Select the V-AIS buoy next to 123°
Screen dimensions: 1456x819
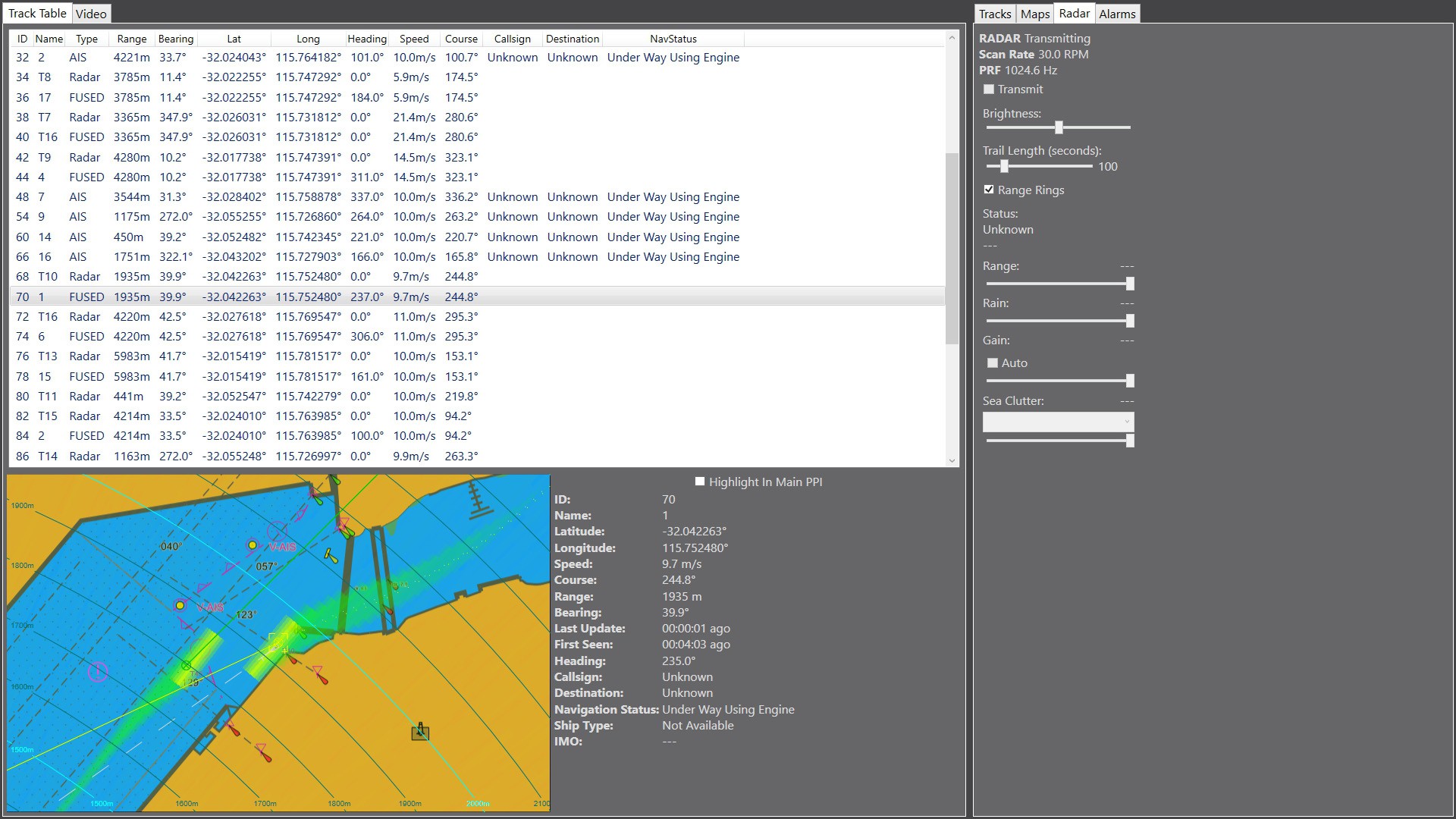[180, 605]
